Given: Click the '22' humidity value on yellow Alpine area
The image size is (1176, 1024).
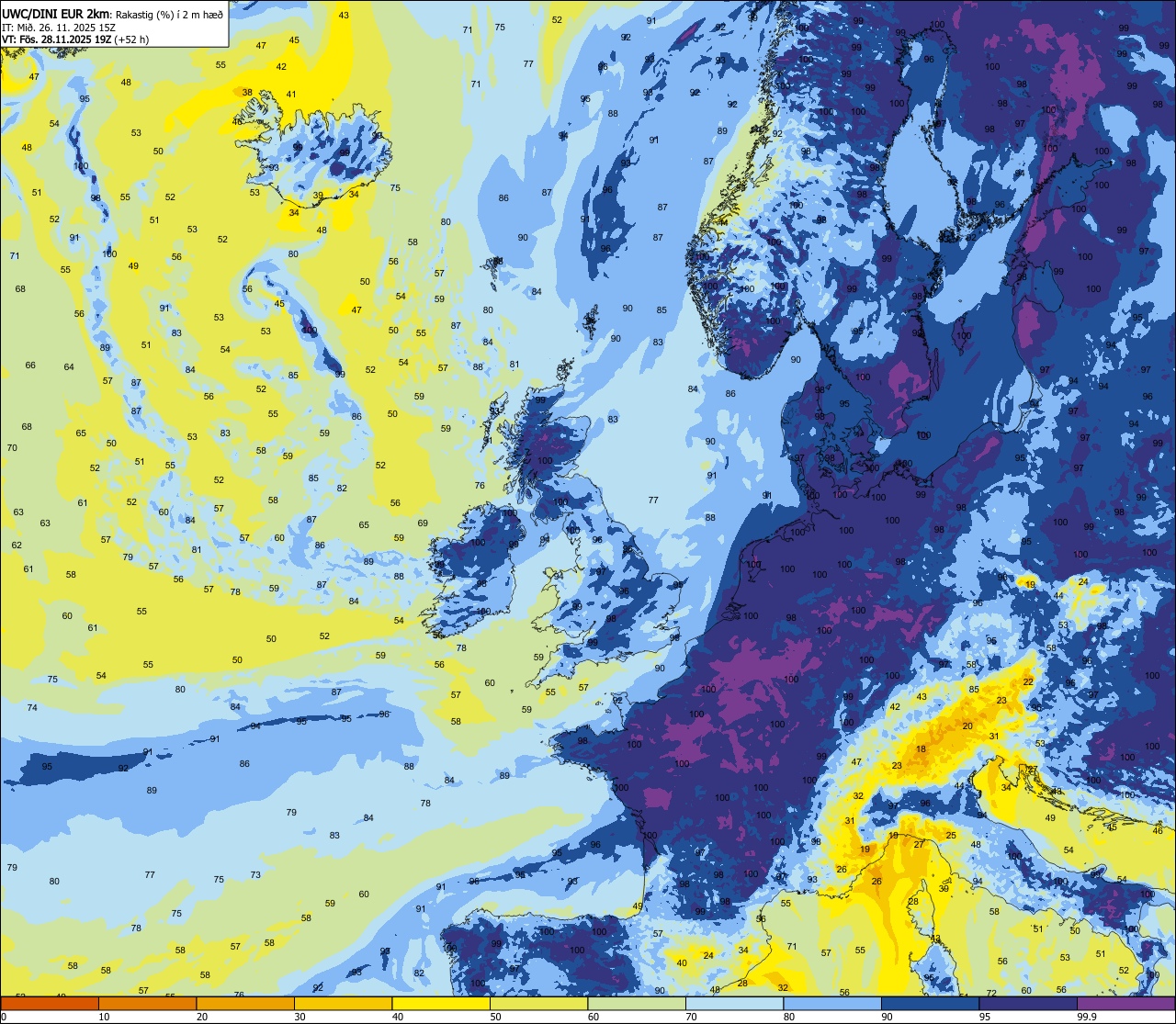Looking at the screenshot, I should (x=1028, y=681).
